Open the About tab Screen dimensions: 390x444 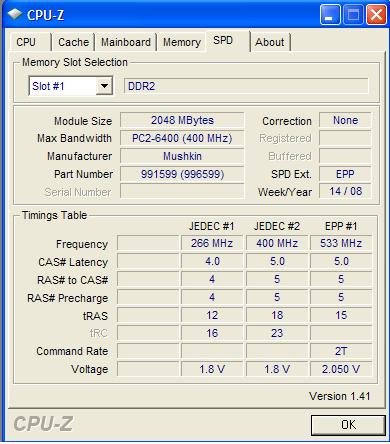(x=270, y=42)
